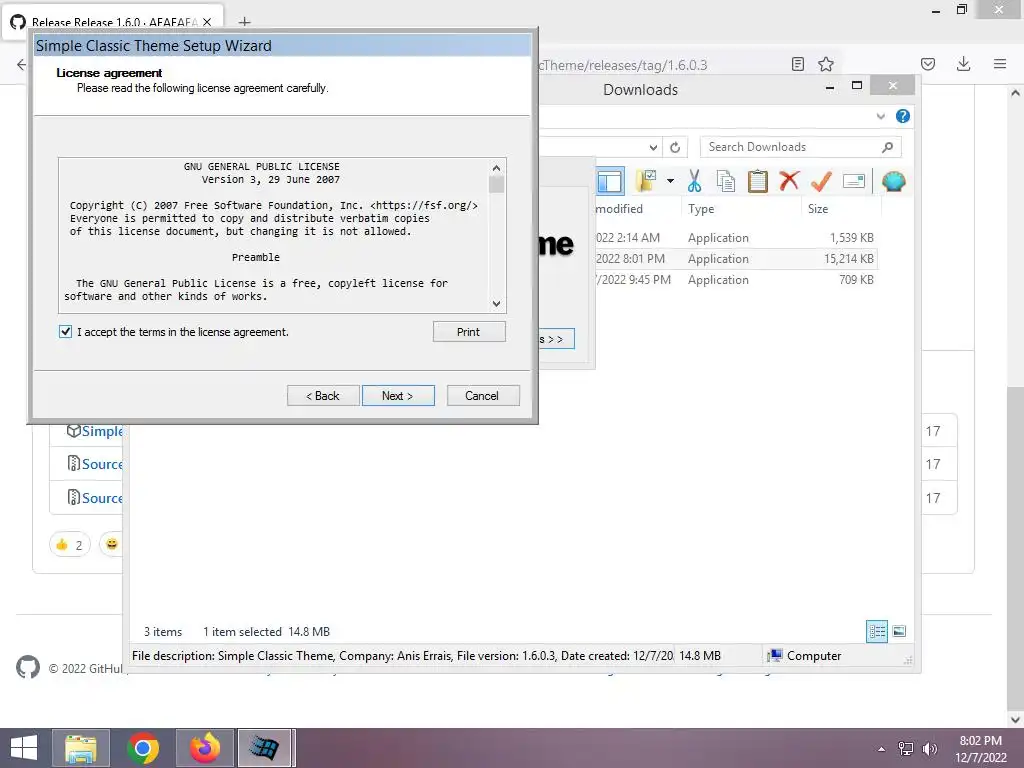
Task: Click the license text scrollbar thumb
Action: (496, 185)
